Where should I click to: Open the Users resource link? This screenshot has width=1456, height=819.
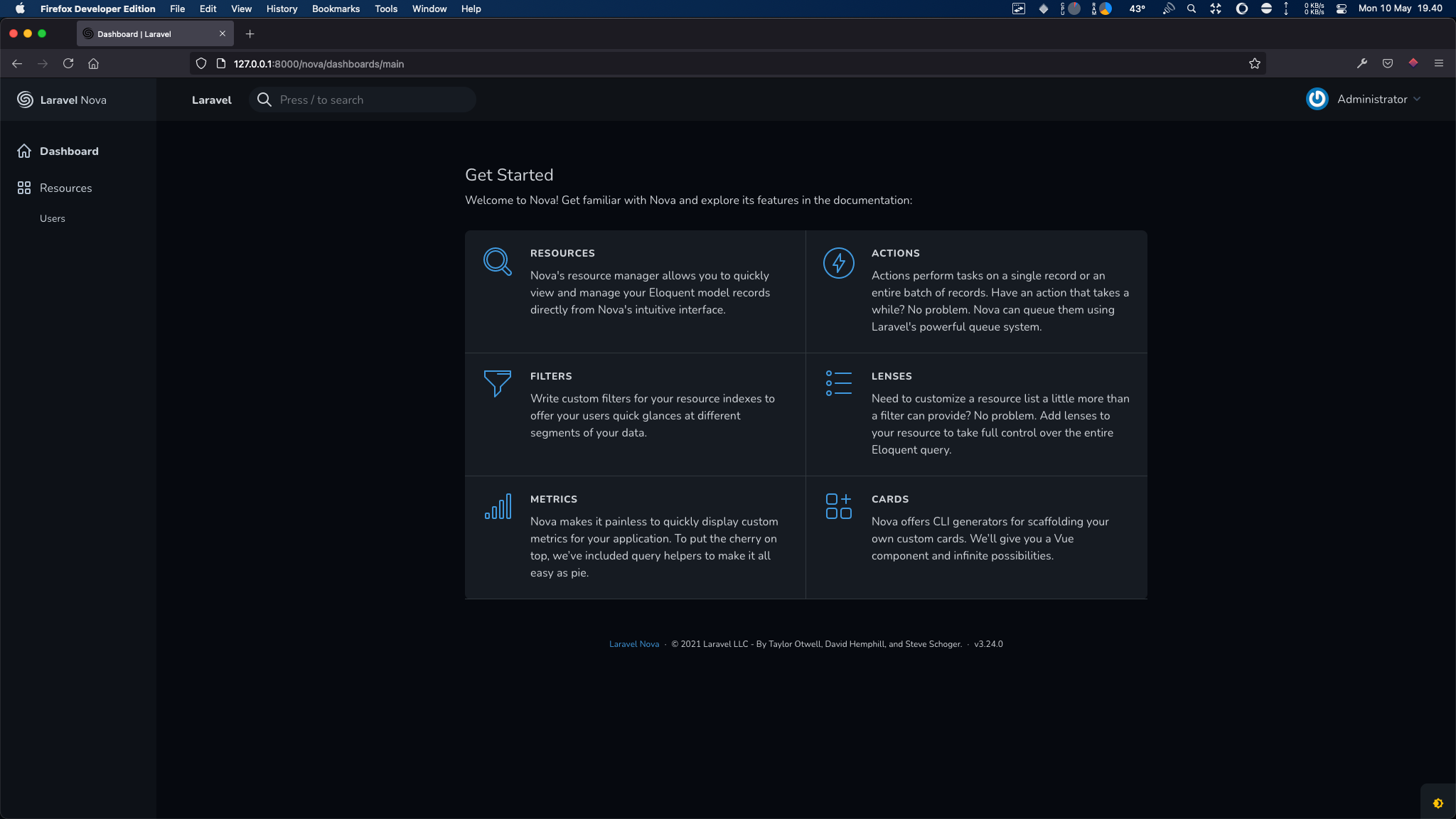[x=53, y=218]
